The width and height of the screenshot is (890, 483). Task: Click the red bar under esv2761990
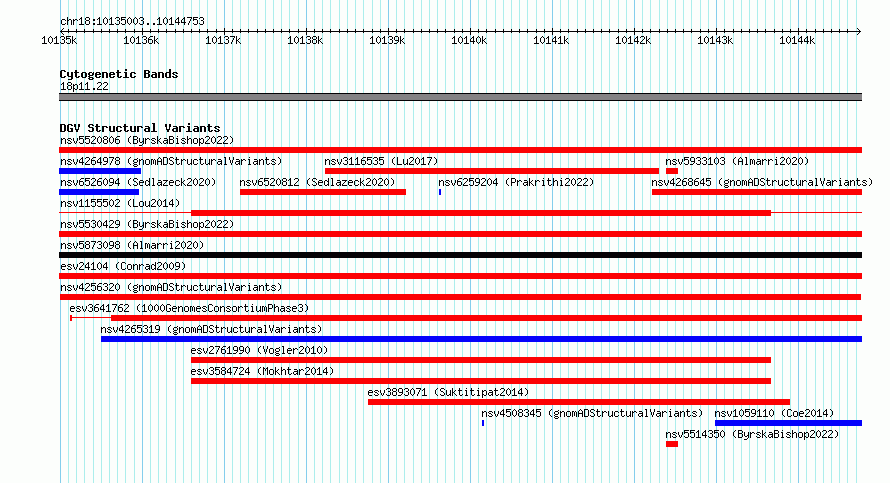pos(481,360)
